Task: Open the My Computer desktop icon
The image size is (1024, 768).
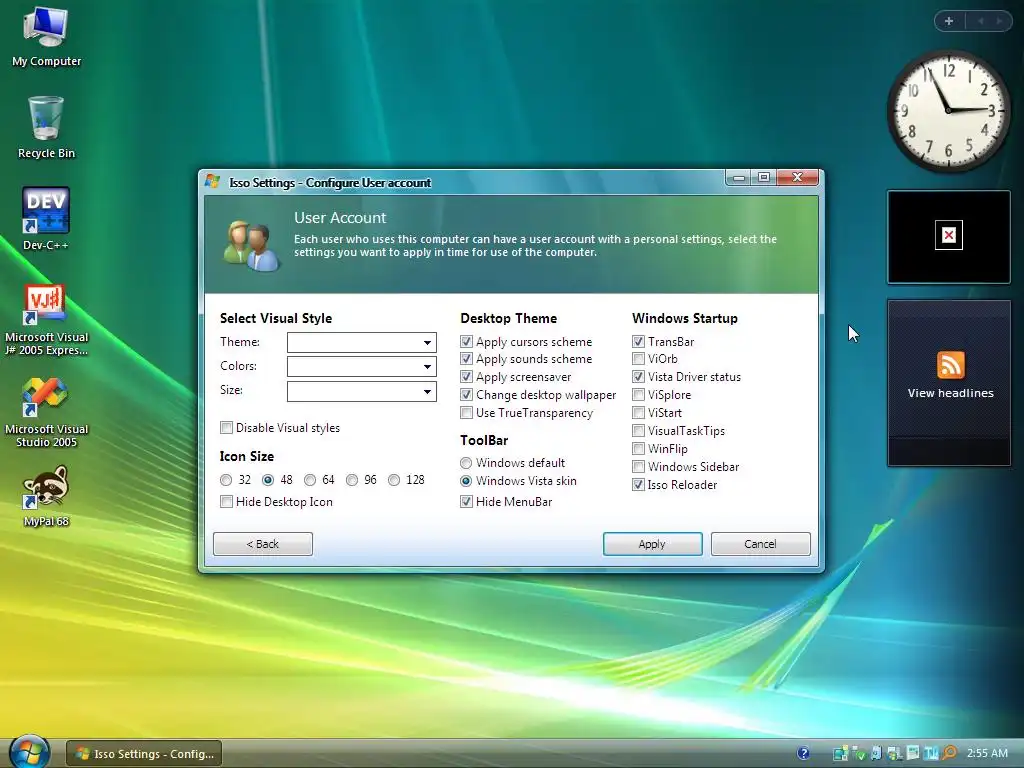Action: point(46,37)
